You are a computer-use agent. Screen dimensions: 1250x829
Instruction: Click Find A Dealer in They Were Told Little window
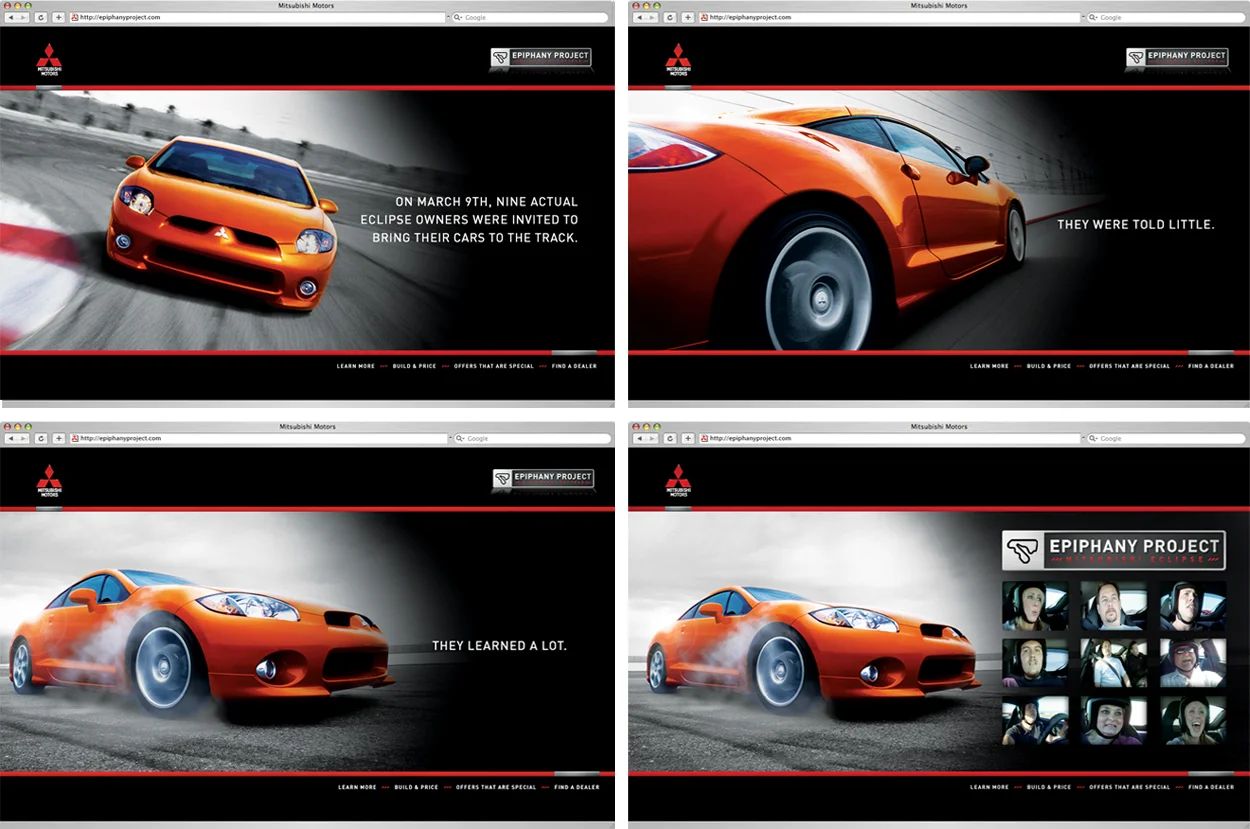(x=1211, y=366)
